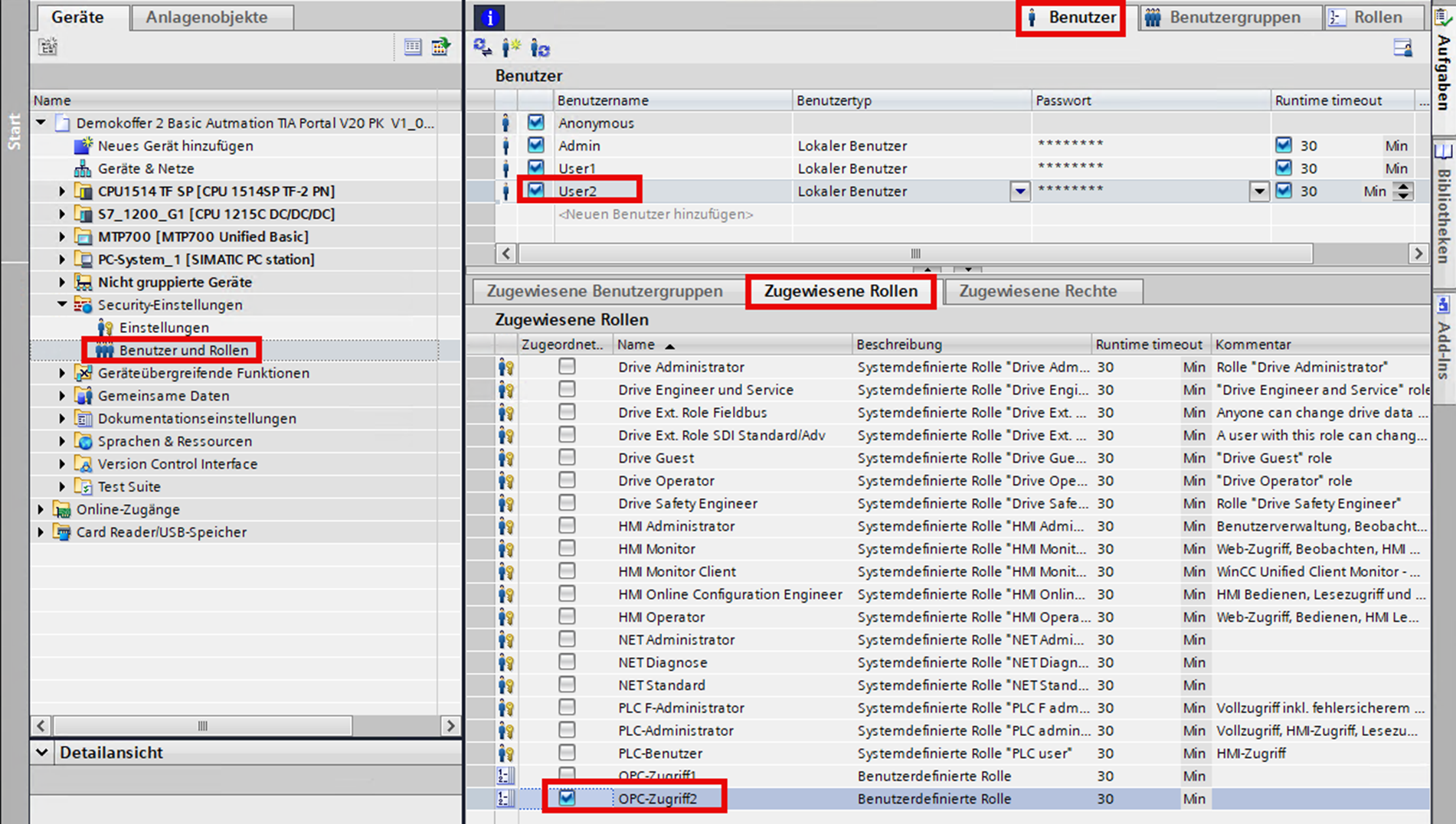Expand the CPU1514 TF SP node

63,191
